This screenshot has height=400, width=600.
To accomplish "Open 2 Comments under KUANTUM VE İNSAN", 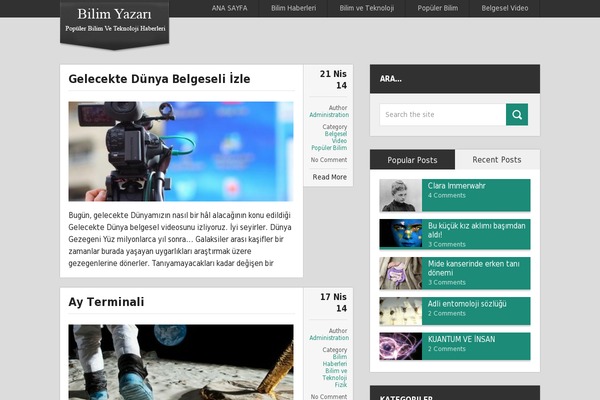I will 447,349.
